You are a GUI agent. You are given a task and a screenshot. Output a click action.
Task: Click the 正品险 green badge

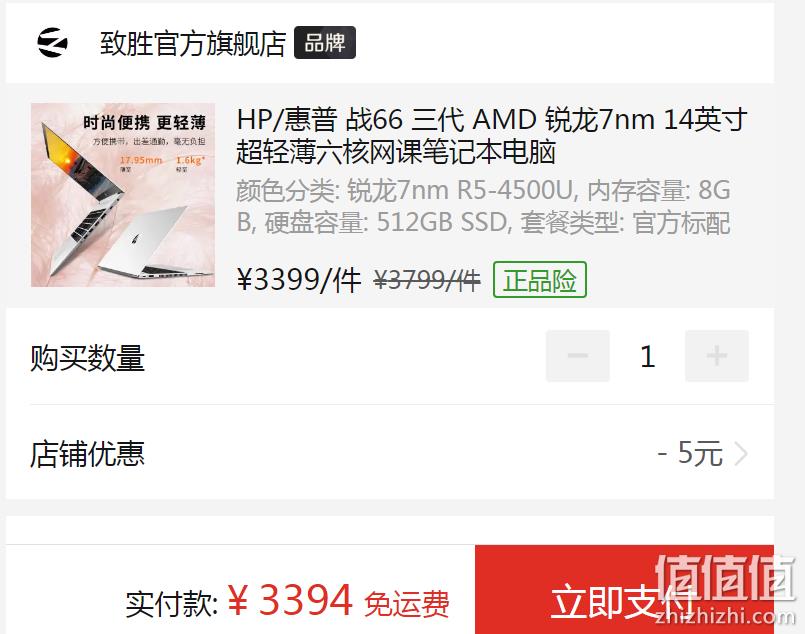click(x=540, y=280)
